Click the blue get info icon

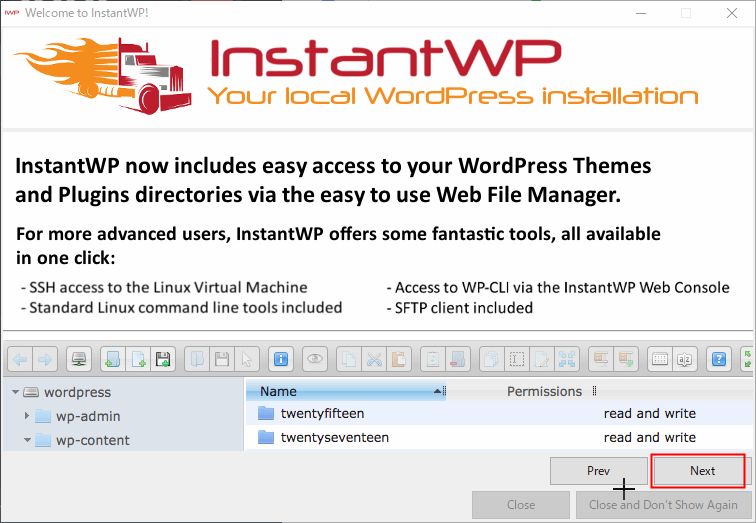pos(281,359)
